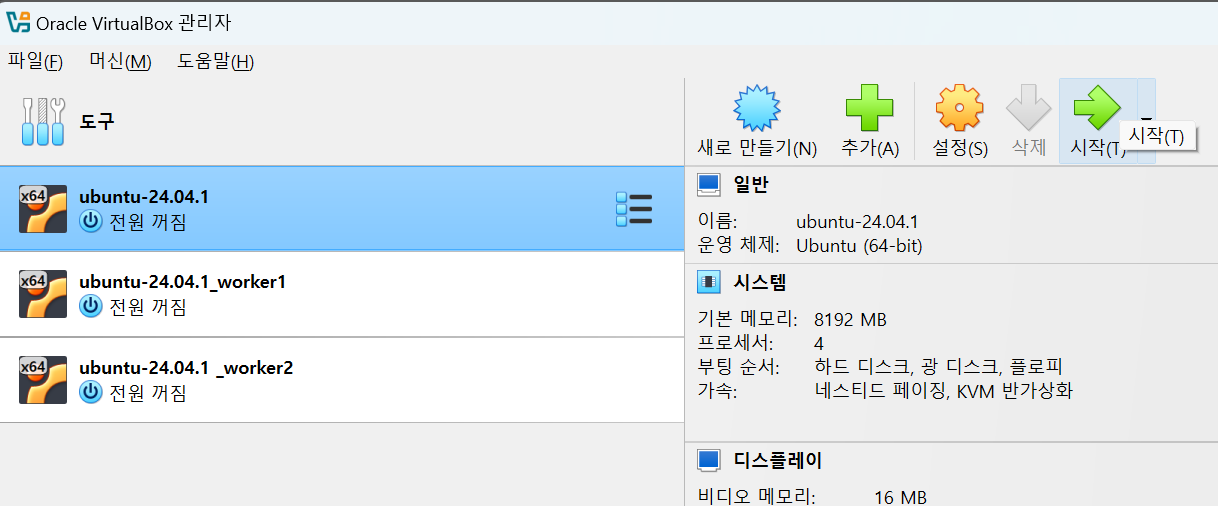
Task: Click the 일반 section monitor icon
Action: click(x=709, y=185)
